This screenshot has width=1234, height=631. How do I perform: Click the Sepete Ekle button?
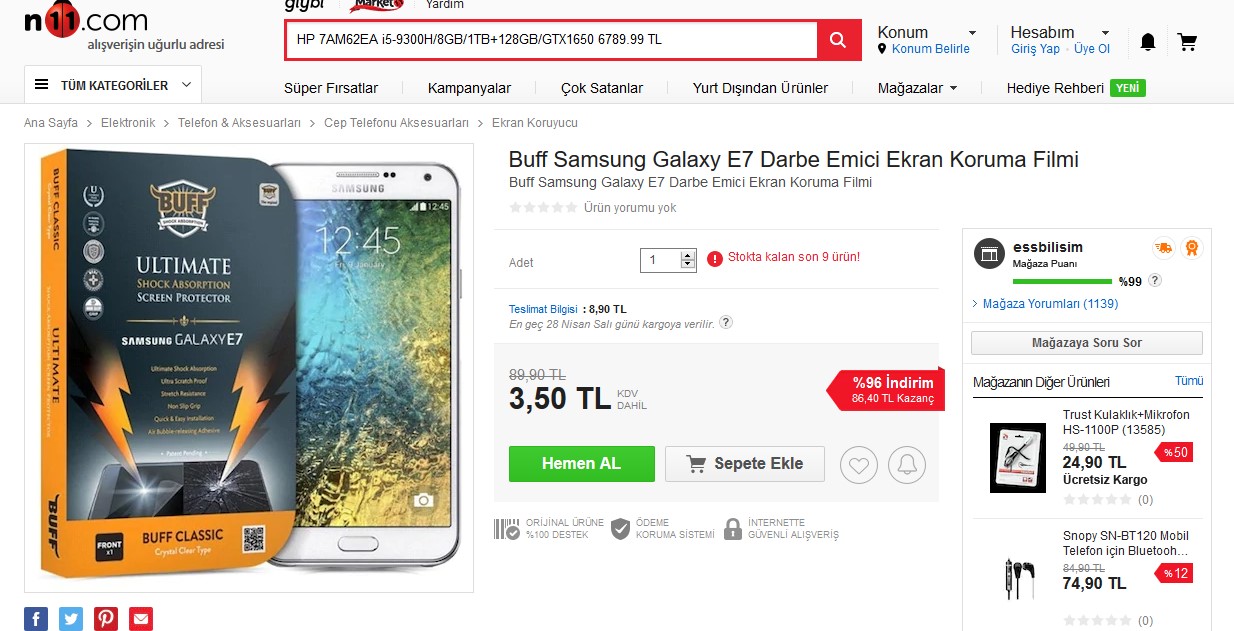pyautogui.click(x=745, y=464)
